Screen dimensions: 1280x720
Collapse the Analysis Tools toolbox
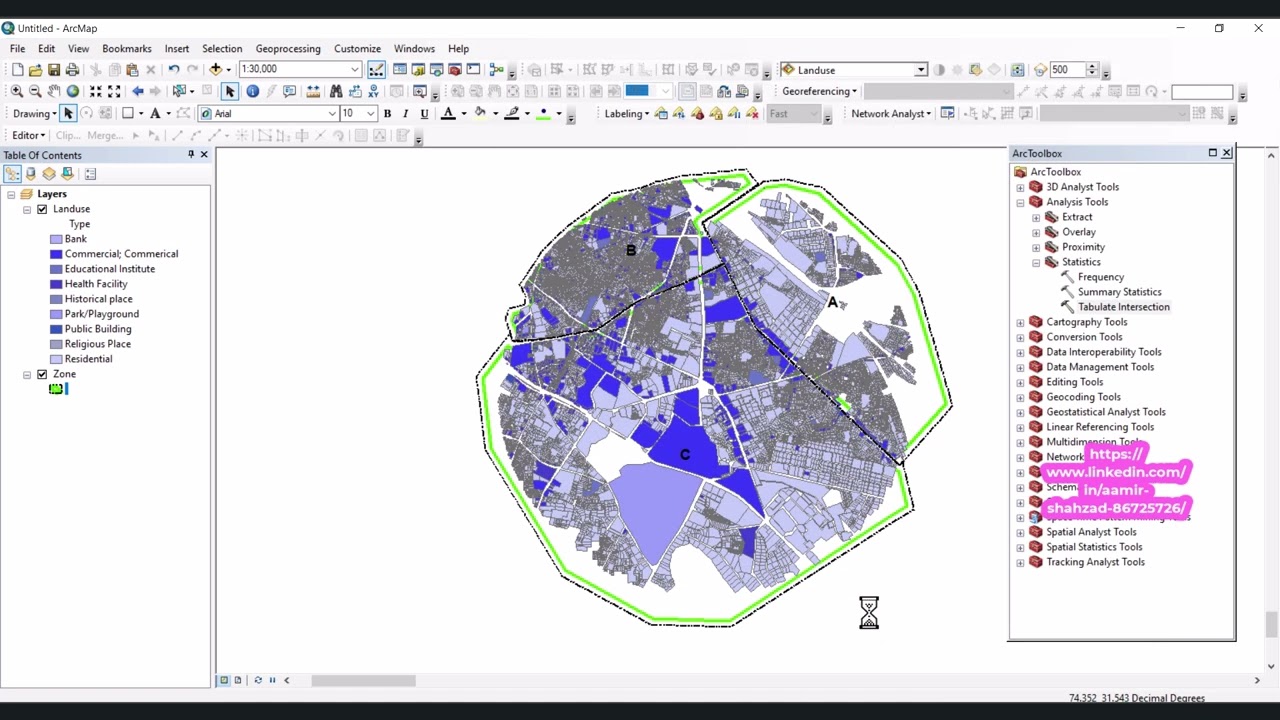[1020, 202]
